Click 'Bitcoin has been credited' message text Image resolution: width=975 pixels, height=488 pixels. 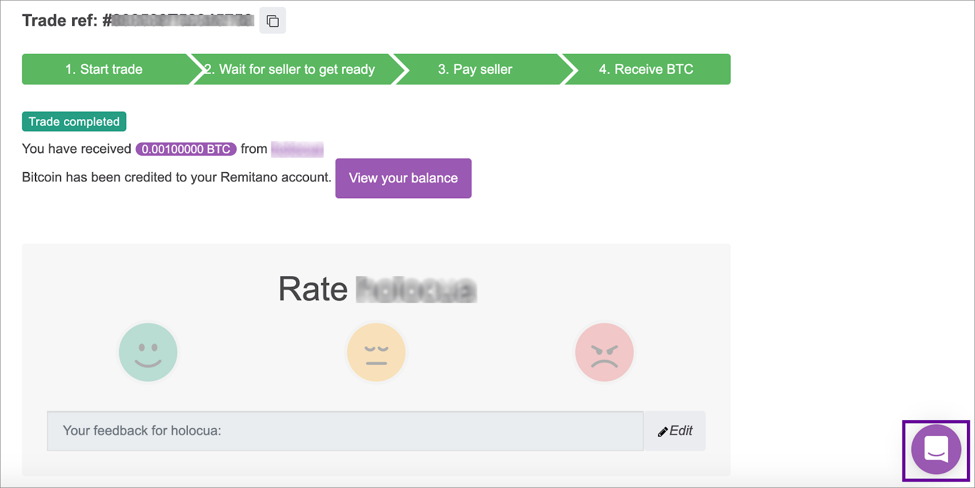pos(176,178)
